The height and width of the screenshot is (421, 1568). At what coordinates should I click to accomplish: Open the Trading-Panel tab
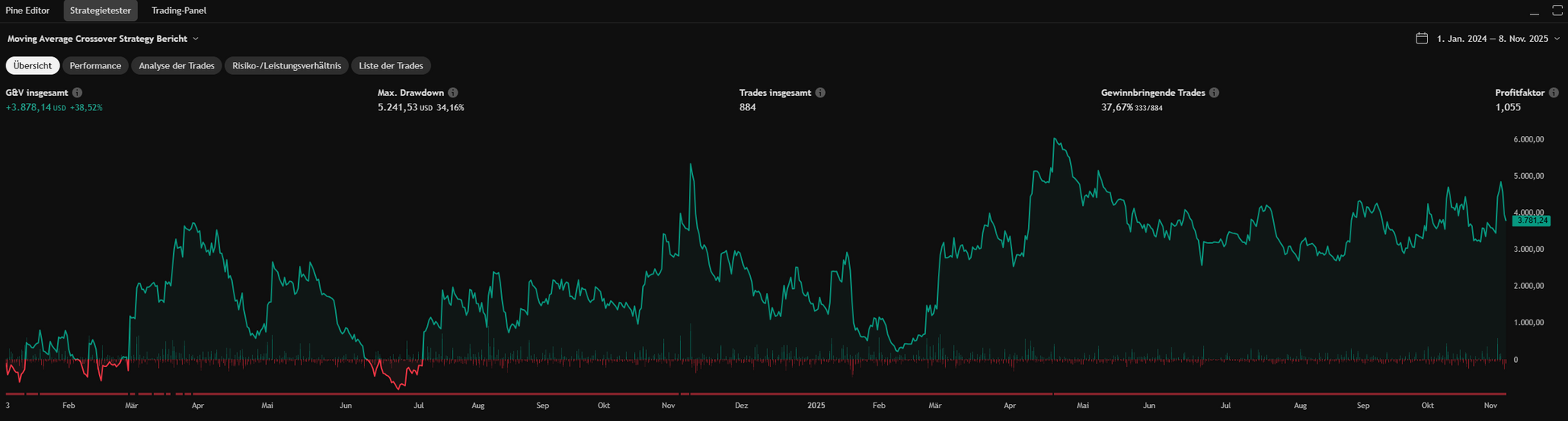click(179, 10)
